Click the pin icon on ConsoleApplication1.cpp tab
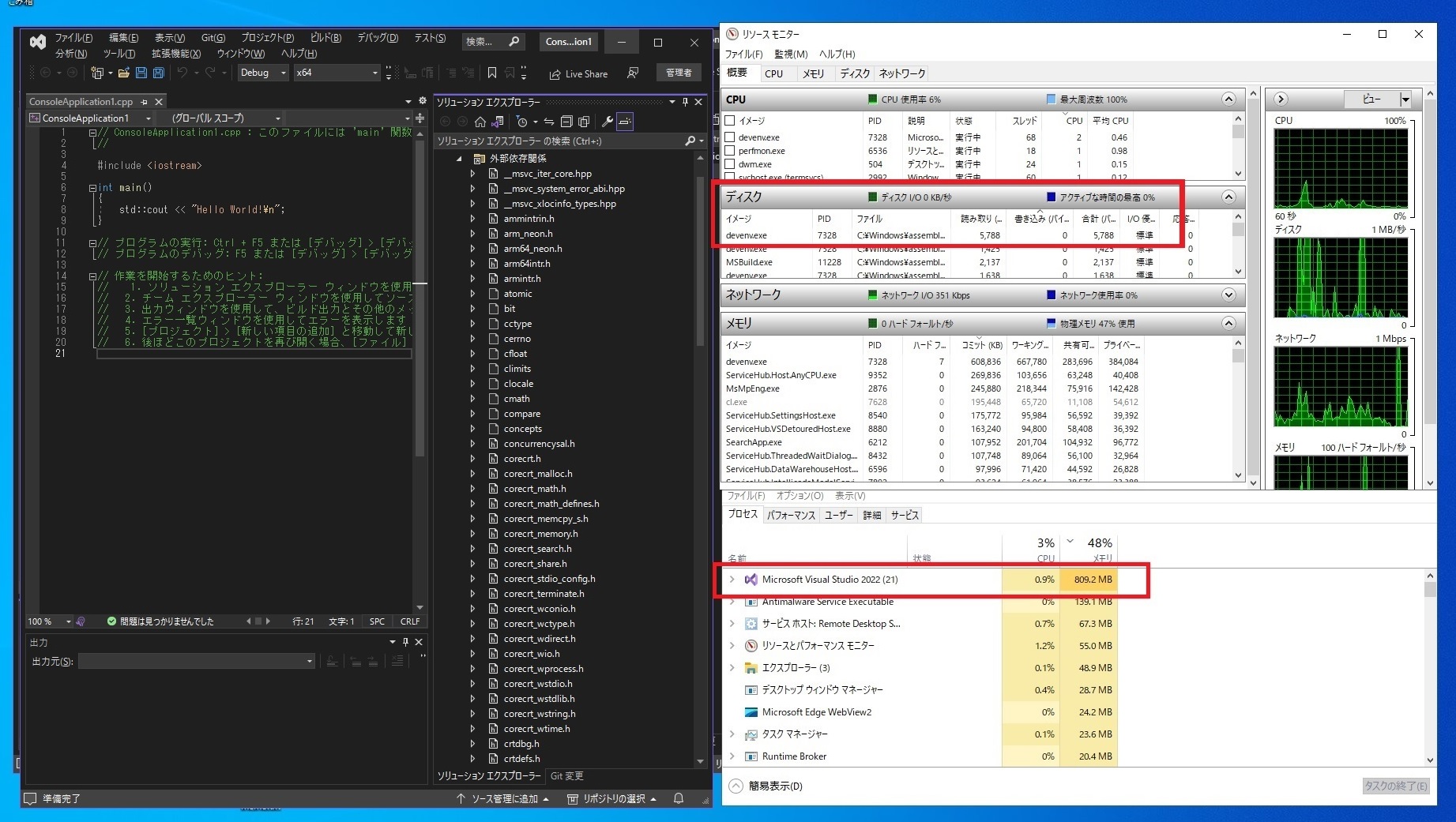The image size is (1456, 822). pyautogui.click(x=144, y=102)
